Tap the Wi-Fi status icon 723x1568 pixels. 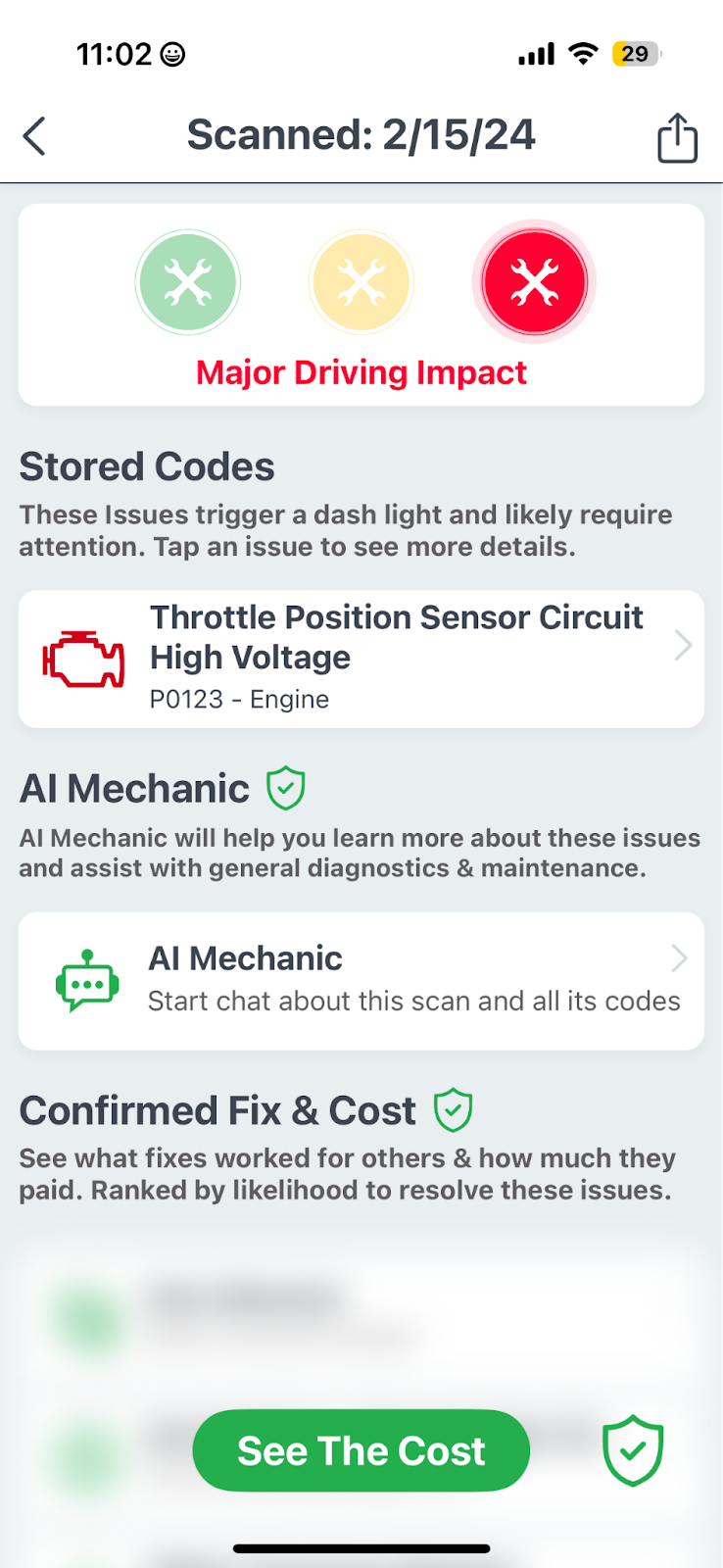coord(582,55)
